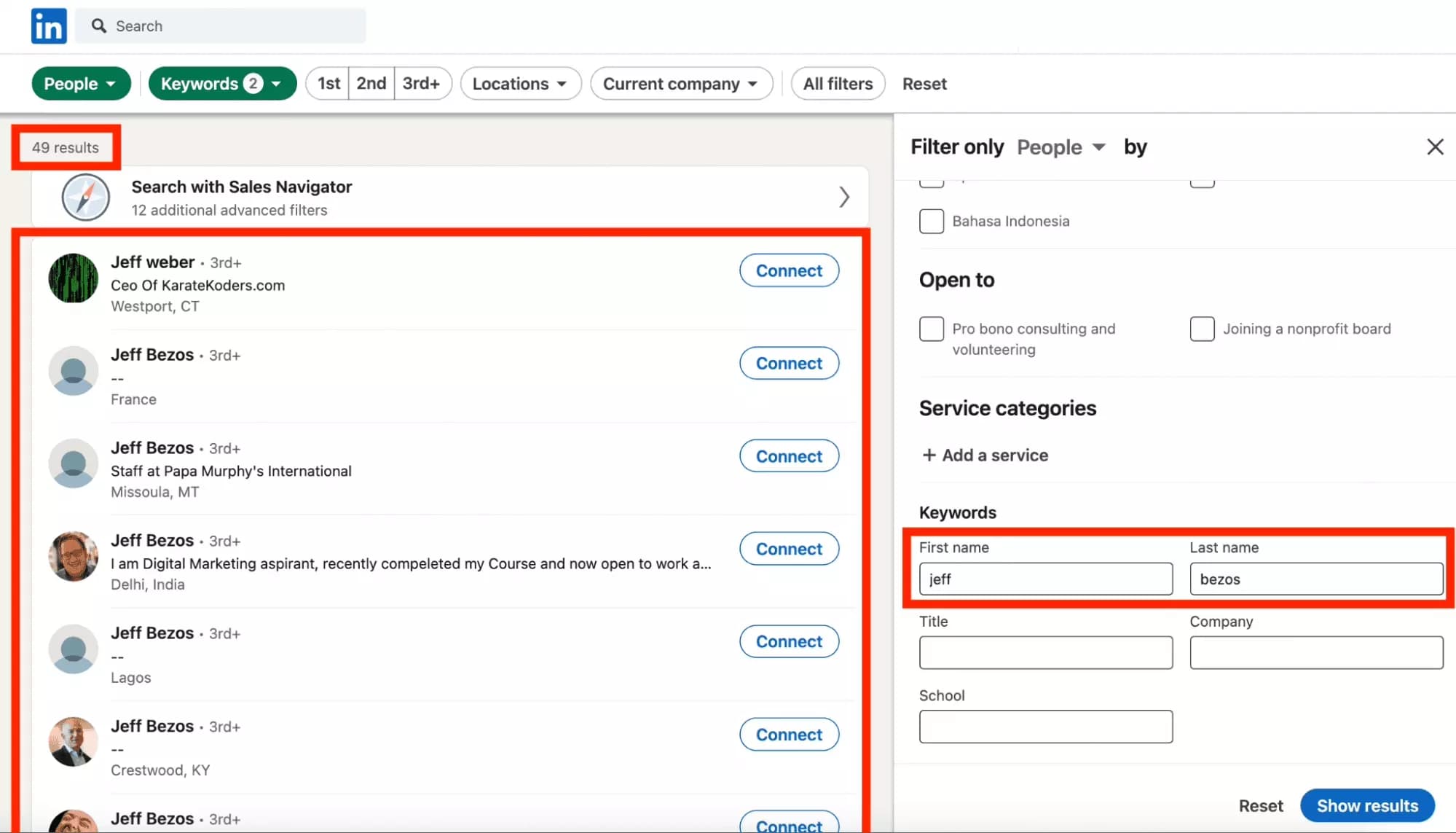Click the Delhi Jeff Bezos avatar
Screen dimensions: 1456x833
(x=73, y=557)
